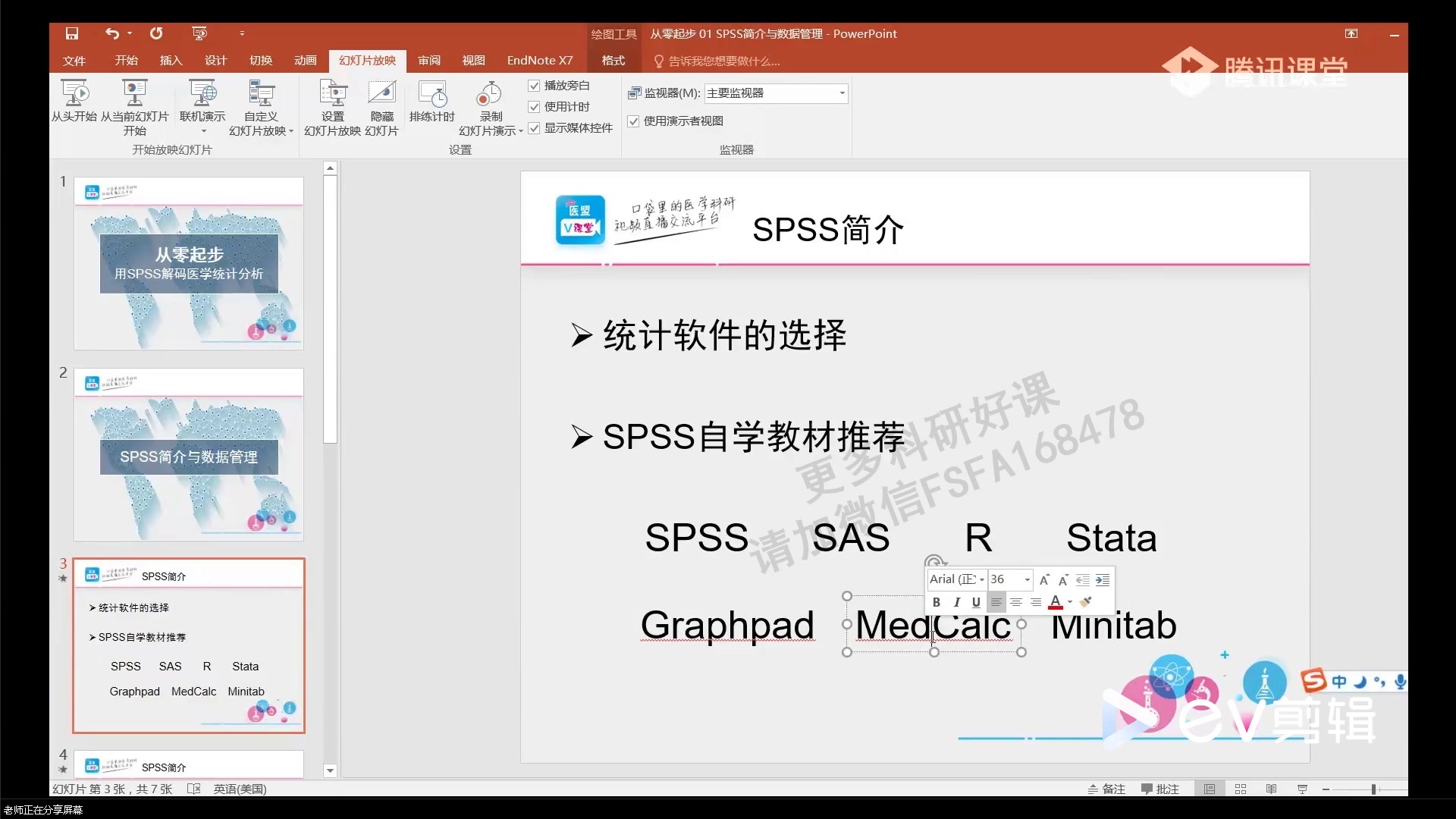Select Normal view icon in status bar
The image size is (1456, 819).
(1210, 789)
